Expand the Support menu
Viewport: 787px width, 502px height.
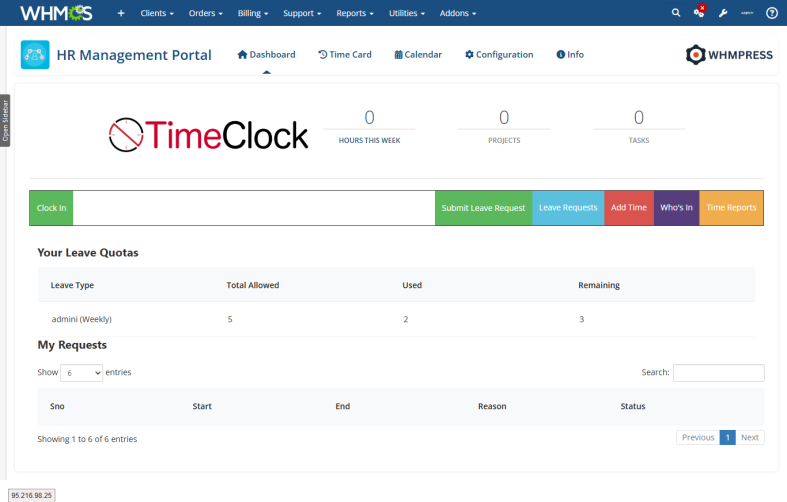click(302, 13)
